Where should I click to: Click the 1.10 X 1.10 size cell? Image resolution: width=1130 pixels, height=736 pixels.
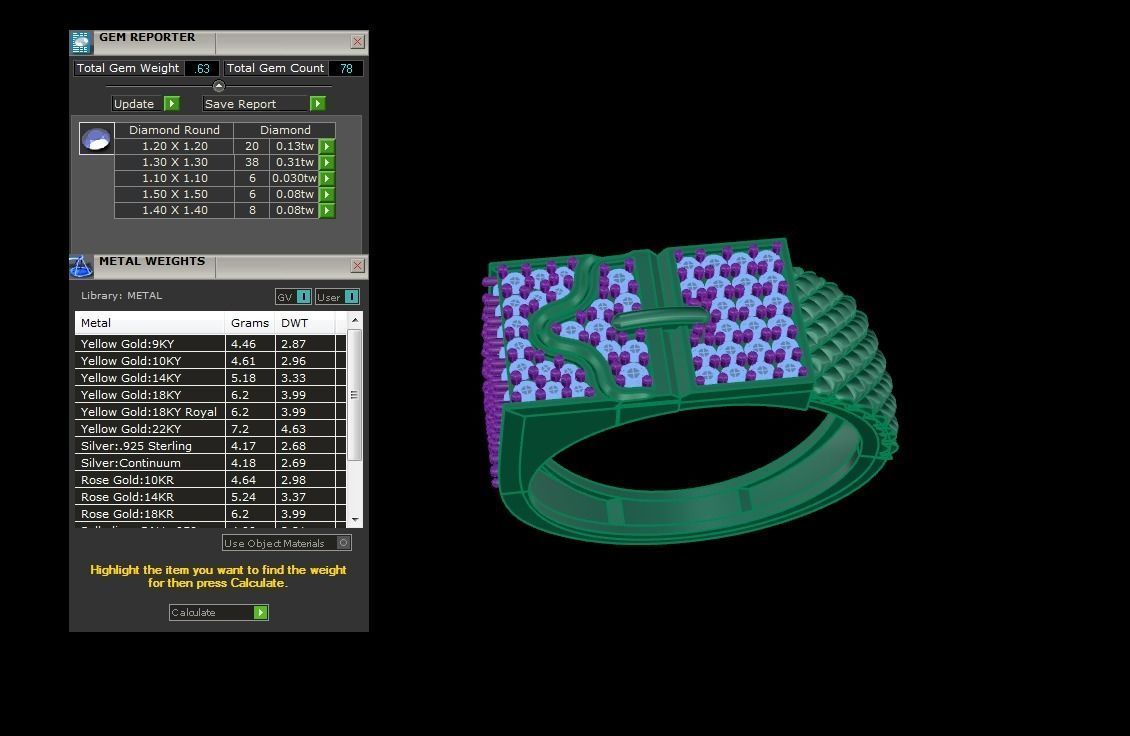pyautogui.click(x=174, y=178)
